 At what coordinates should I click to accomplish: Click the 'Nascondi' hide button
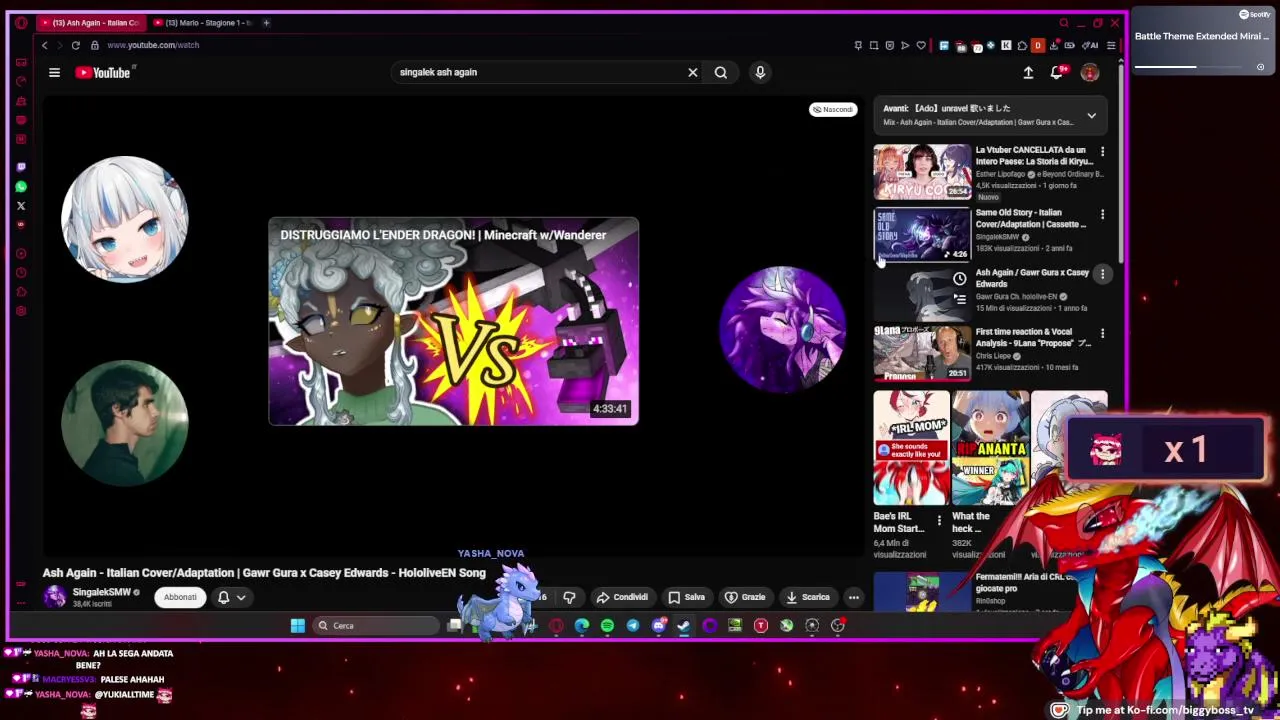pyautogui.click(x=833, y=109)
